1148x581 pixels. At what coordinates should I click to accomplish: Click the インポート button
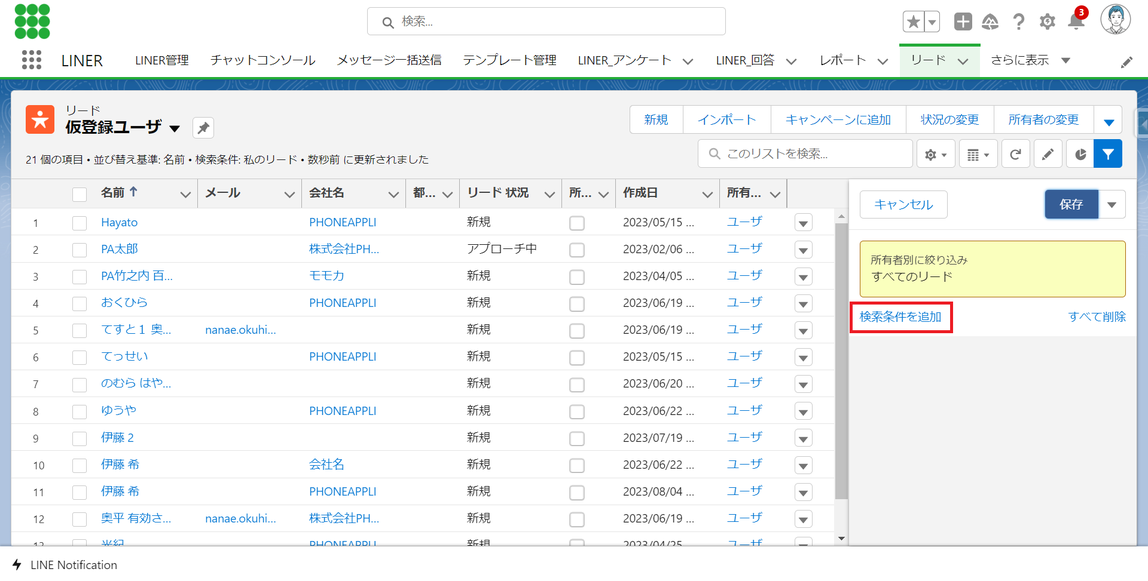[726, 120]
